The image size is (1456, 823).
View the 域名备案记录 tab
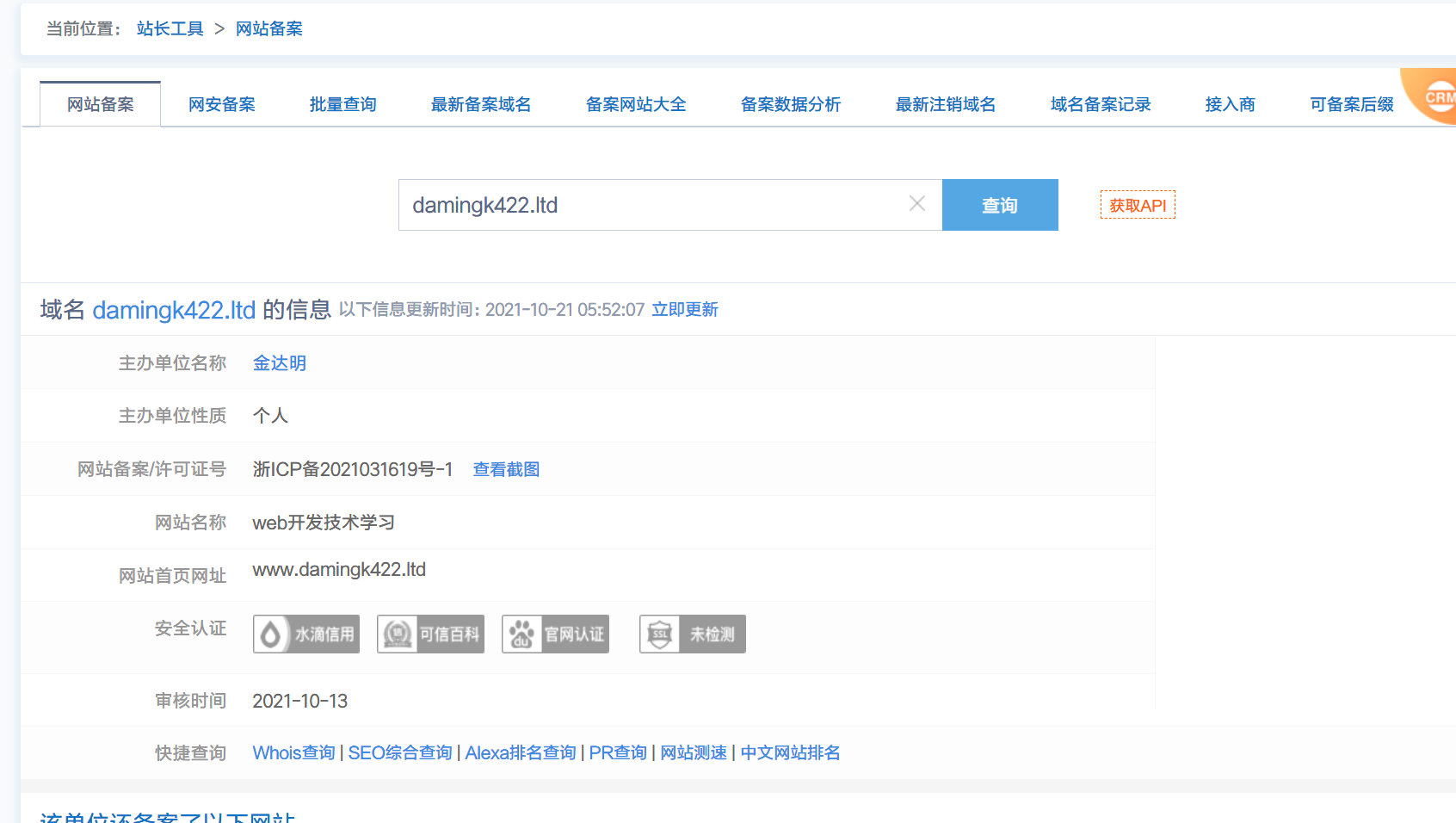[1101, 104]
